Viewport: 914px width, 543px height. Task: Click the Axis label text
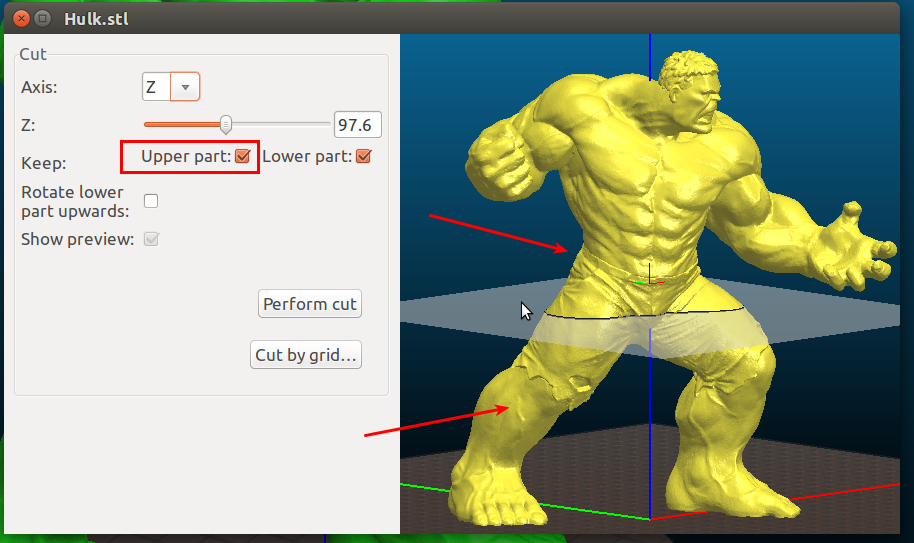coord(39,87)
